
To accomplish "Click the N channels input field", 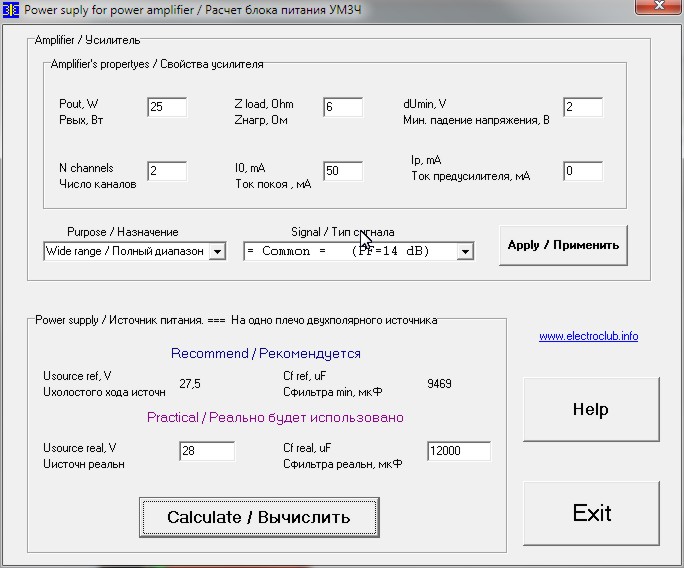I will 167,171.
